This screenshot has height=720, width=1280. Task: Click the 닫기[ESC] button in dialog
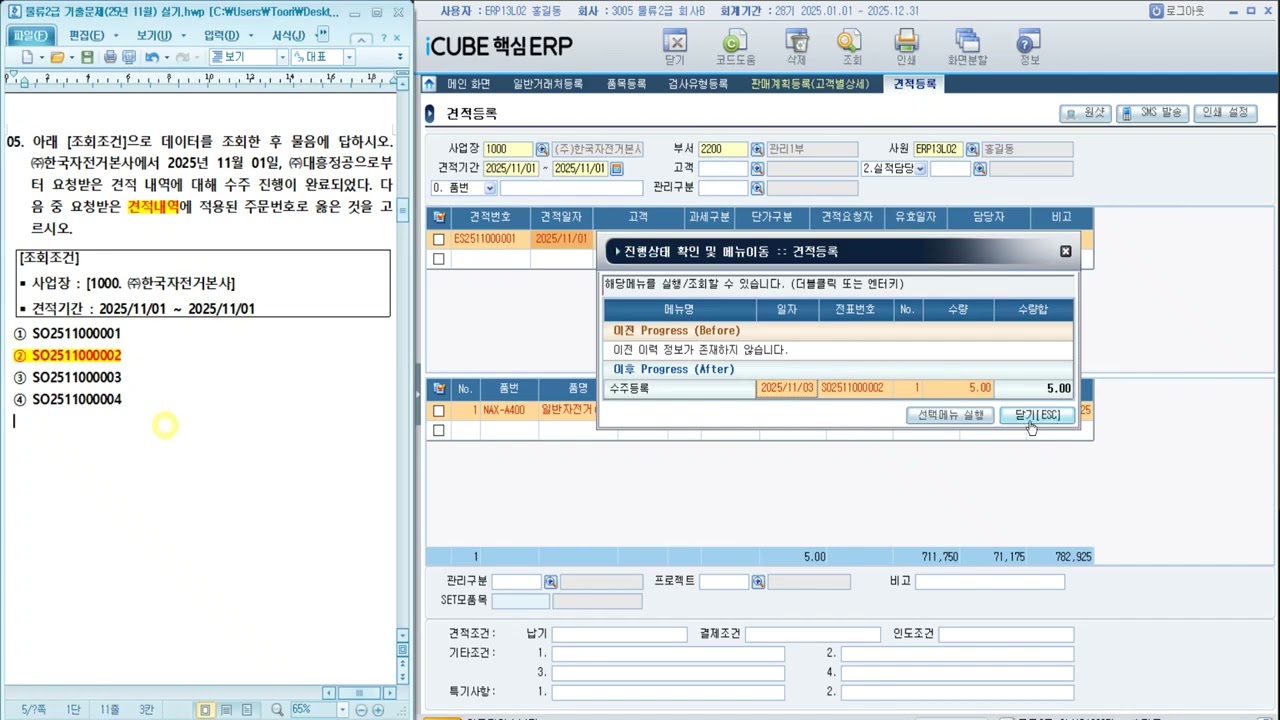click(x=1037, y=415)
